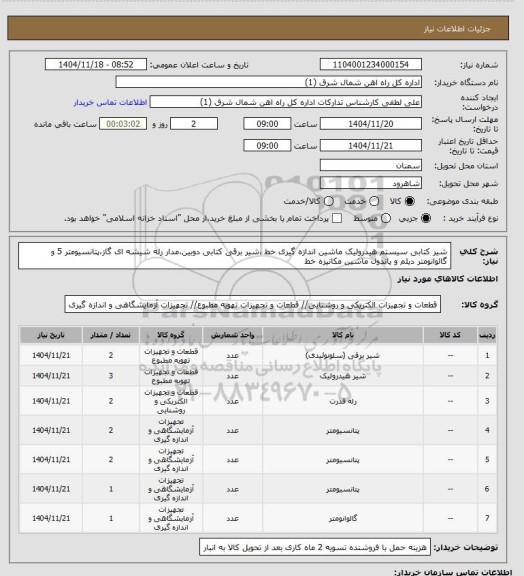Viewport: 524px width, 576px height.
Task: Click the date cell in رله قدرت row
Action: [x=51, y=401]
